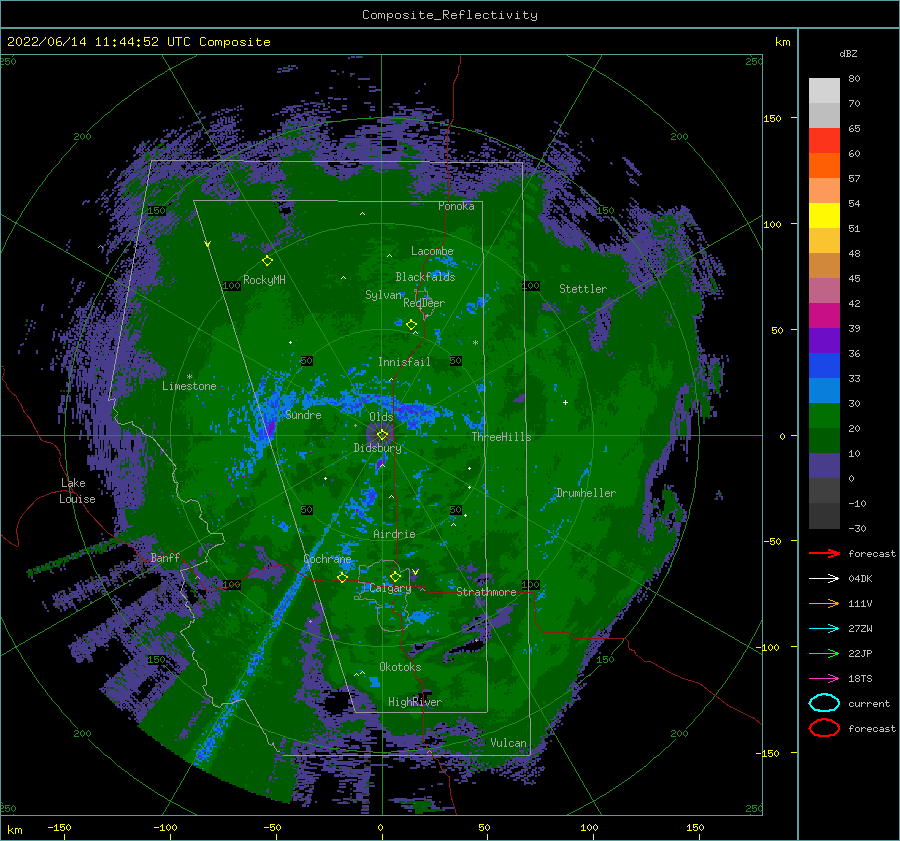This screenshot has height=841, width=900.
Task: Click the magenta swatch between 42 and 39 dBZ
Action: pos(824,316)
